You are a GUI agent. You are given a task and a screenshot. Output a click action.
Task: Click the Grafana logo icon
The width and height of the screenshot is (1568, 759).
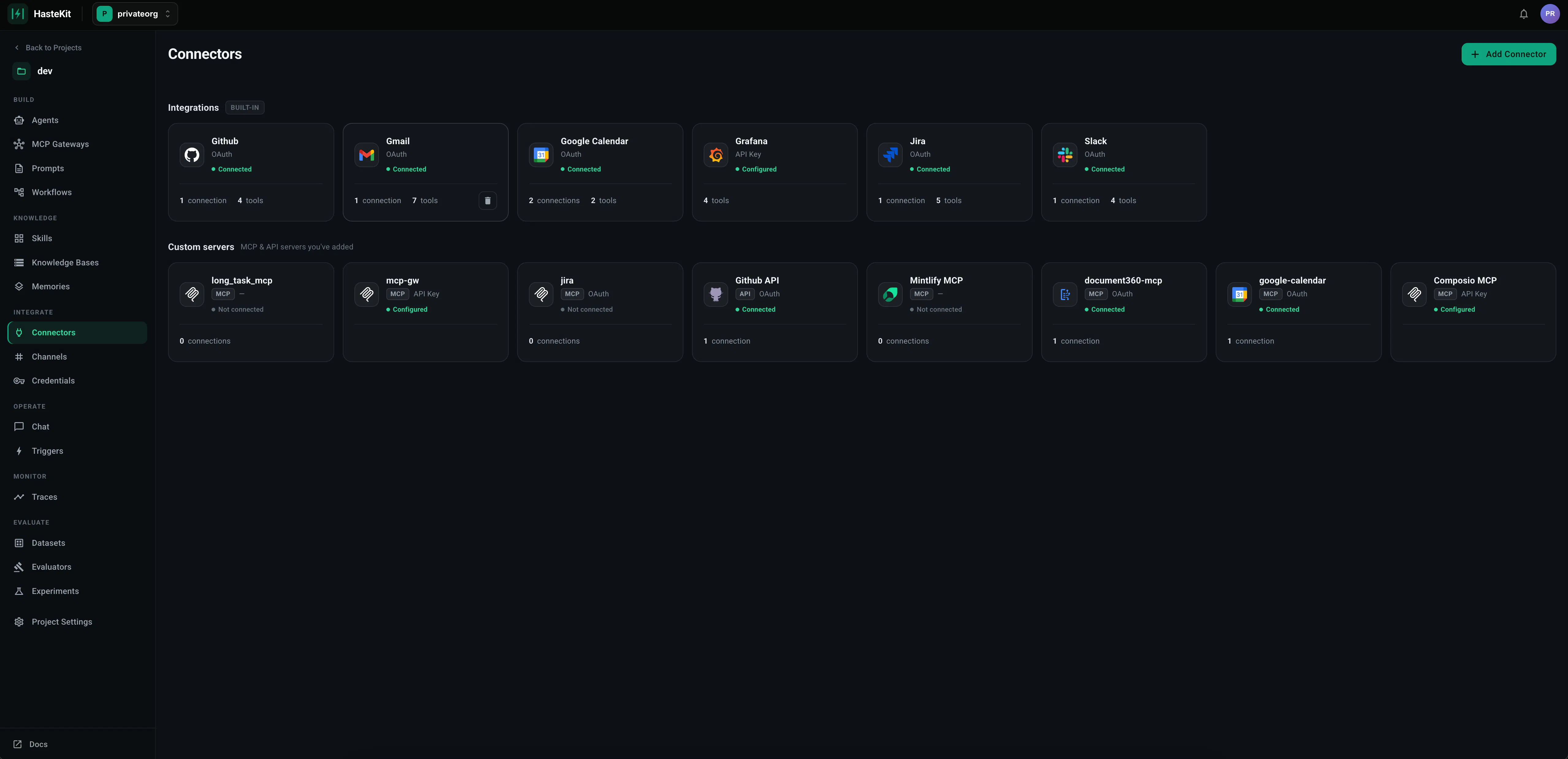pyautogui.click(x=716, y=155)
